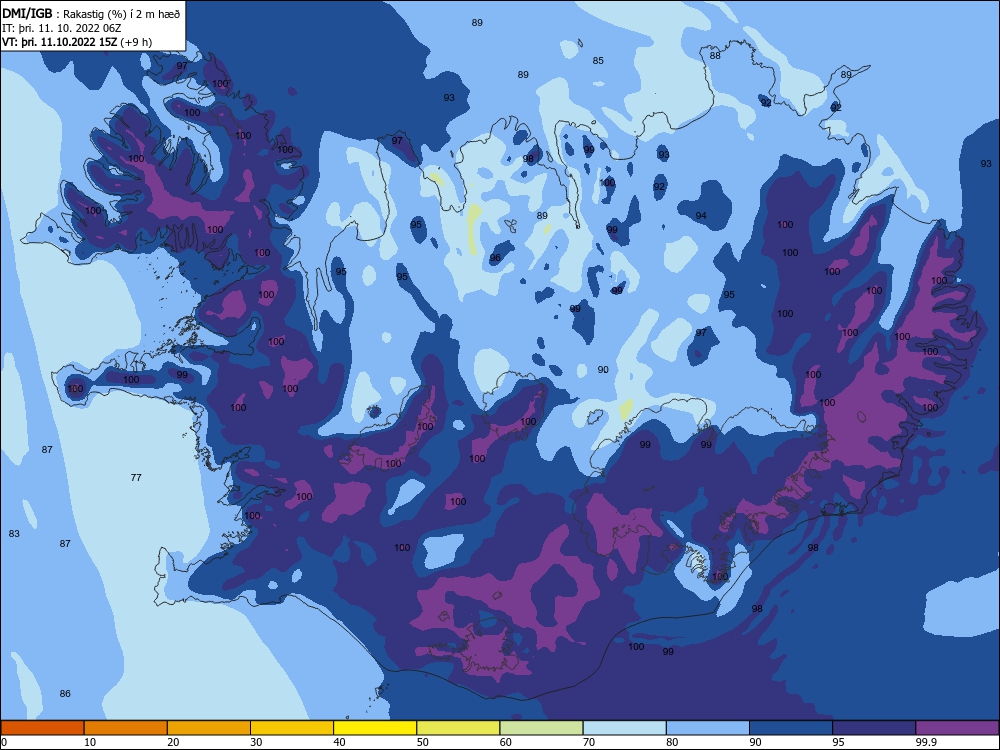Select the dark navy 95–99.9 legend swatch

[x=874, y=728]
